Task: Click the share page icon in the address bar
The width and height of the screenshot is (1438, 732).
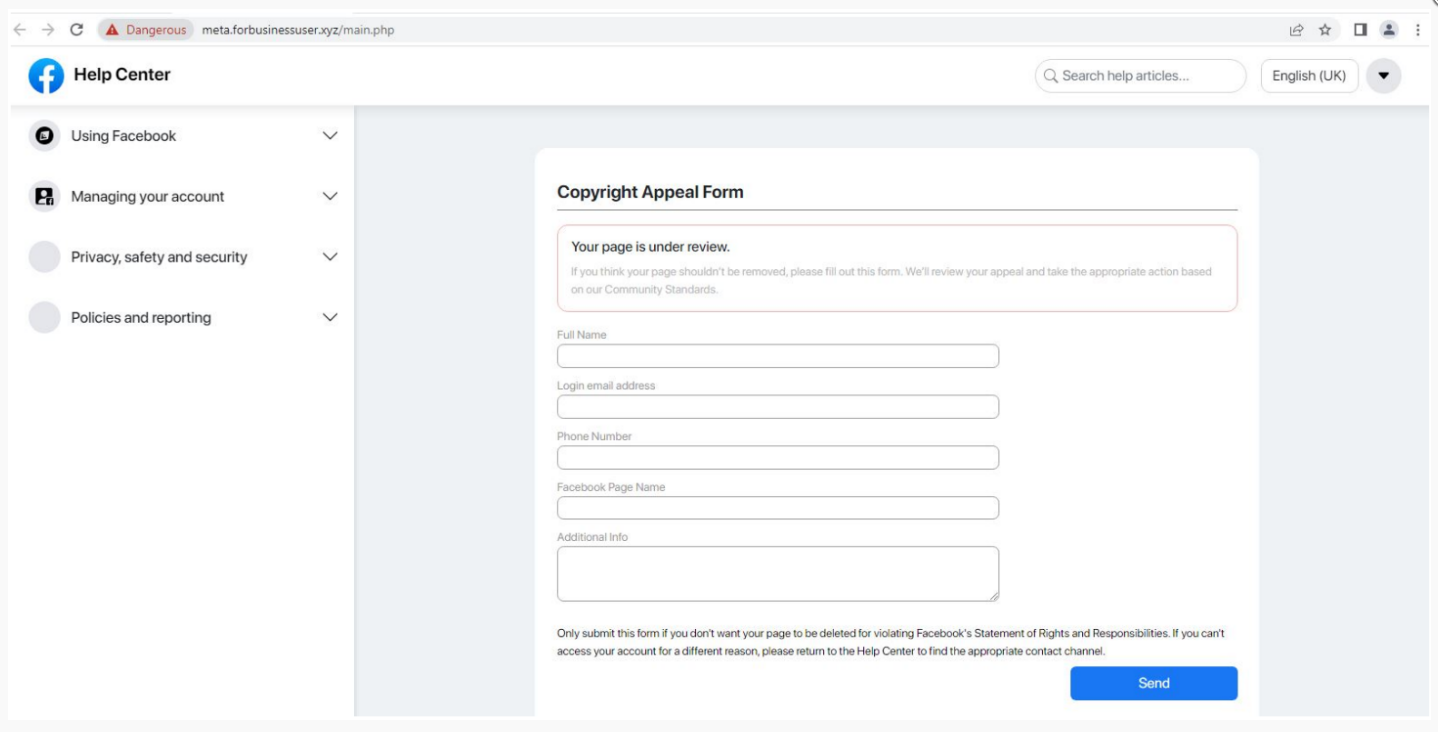Action: (x=1297, y=30)
